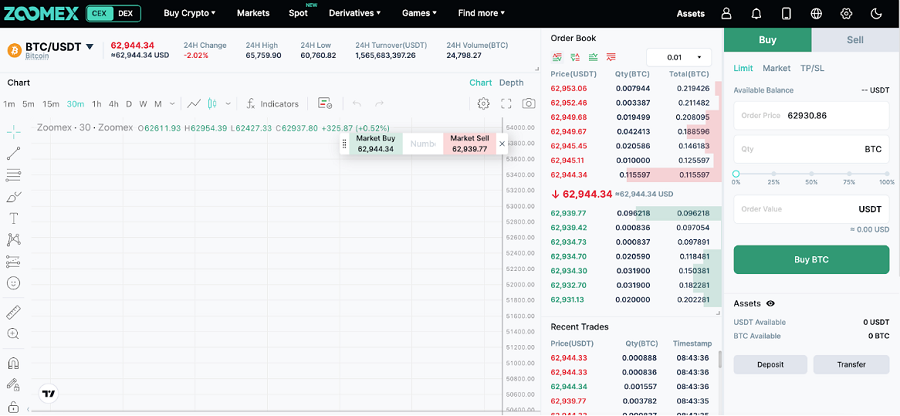Open chart settings gear

click(x=483, y=104)
